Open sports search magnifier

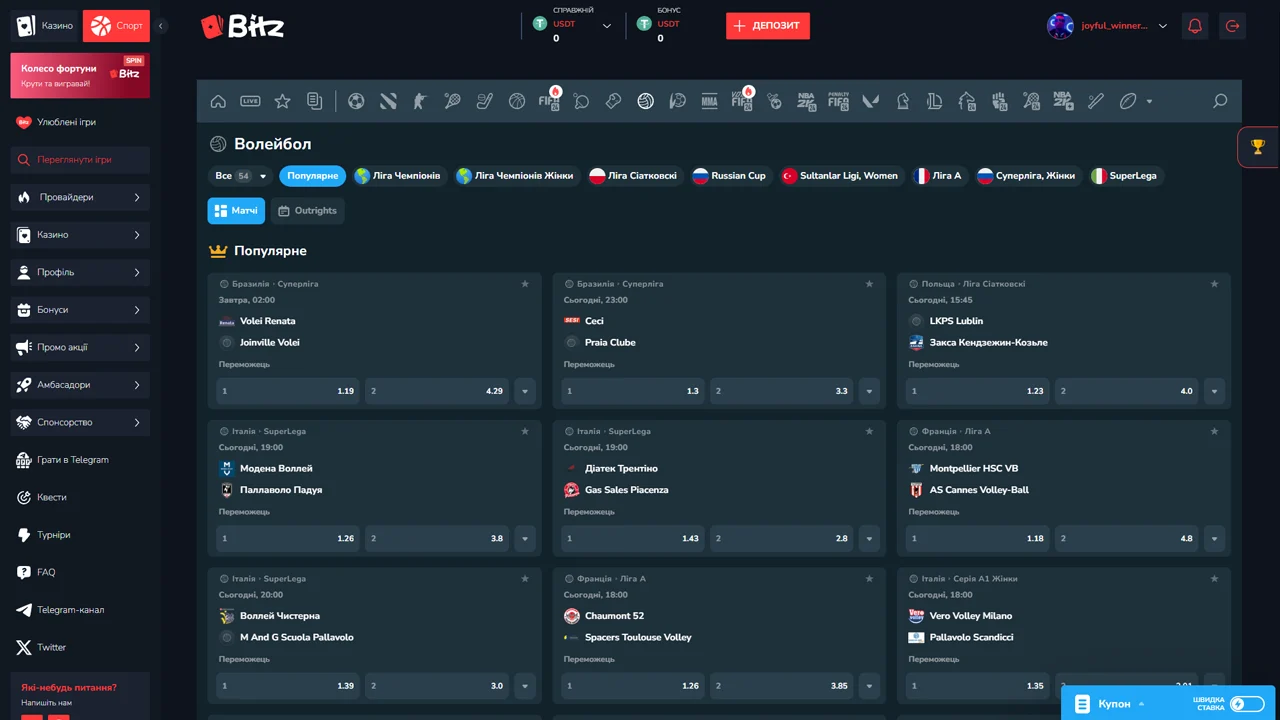(x=1220, y=101)
